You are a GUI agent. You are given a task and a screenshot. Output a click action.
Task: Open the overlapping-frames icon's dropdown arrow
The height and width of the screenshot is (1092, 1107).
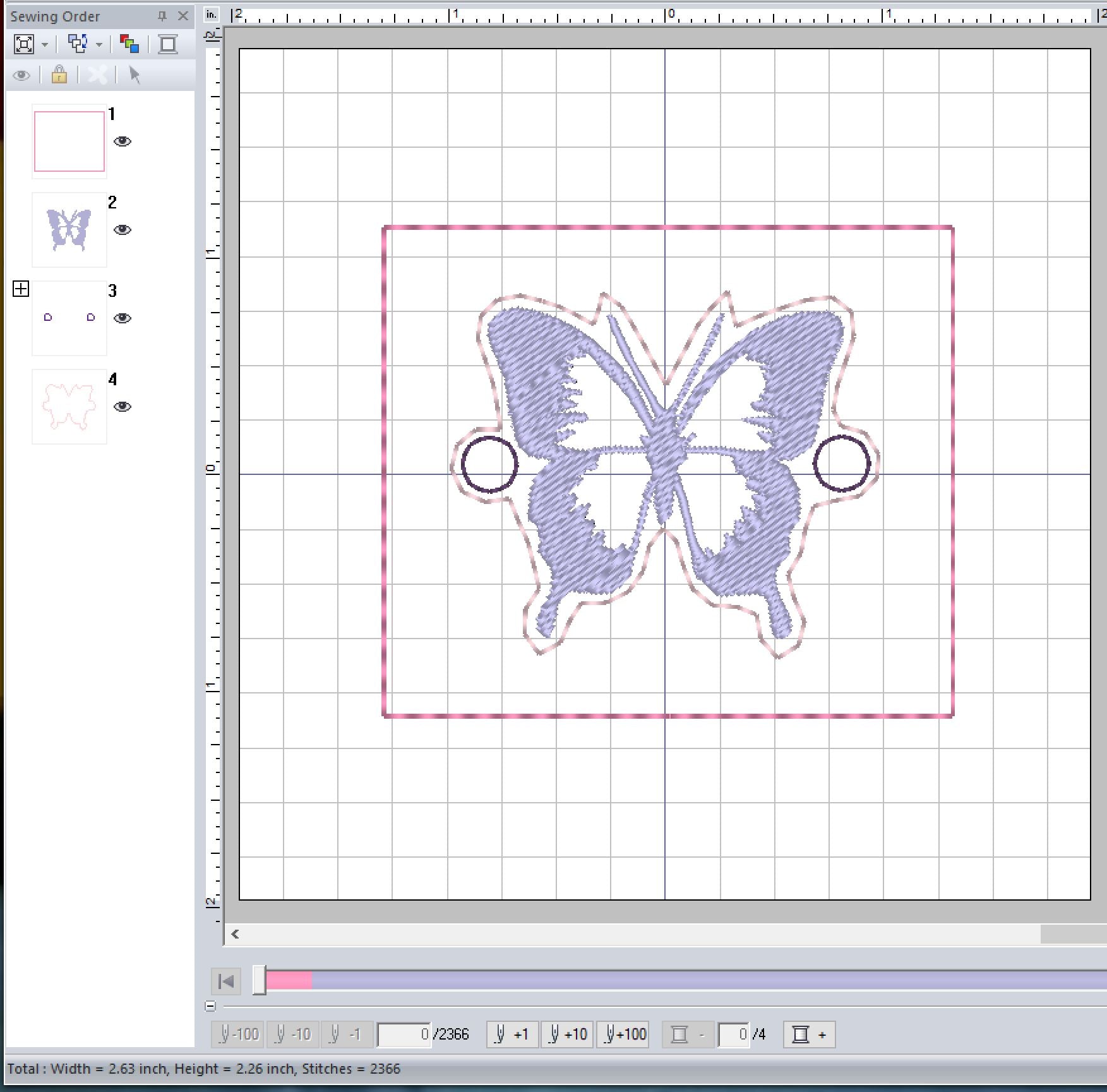99,45
